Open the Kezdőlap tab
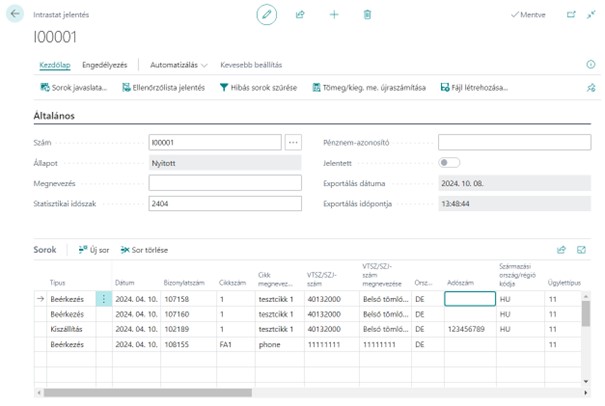This screenshot has width=605, height=406. 55,65
